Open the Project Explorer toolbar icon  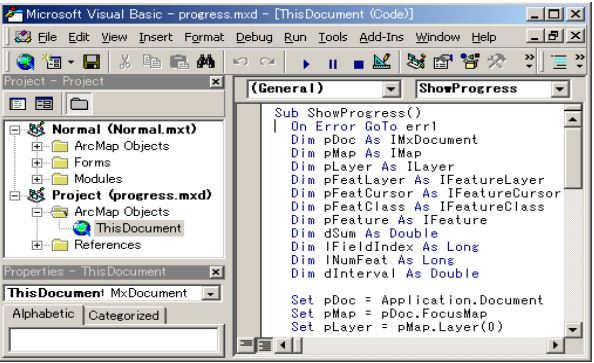point(416,61)
